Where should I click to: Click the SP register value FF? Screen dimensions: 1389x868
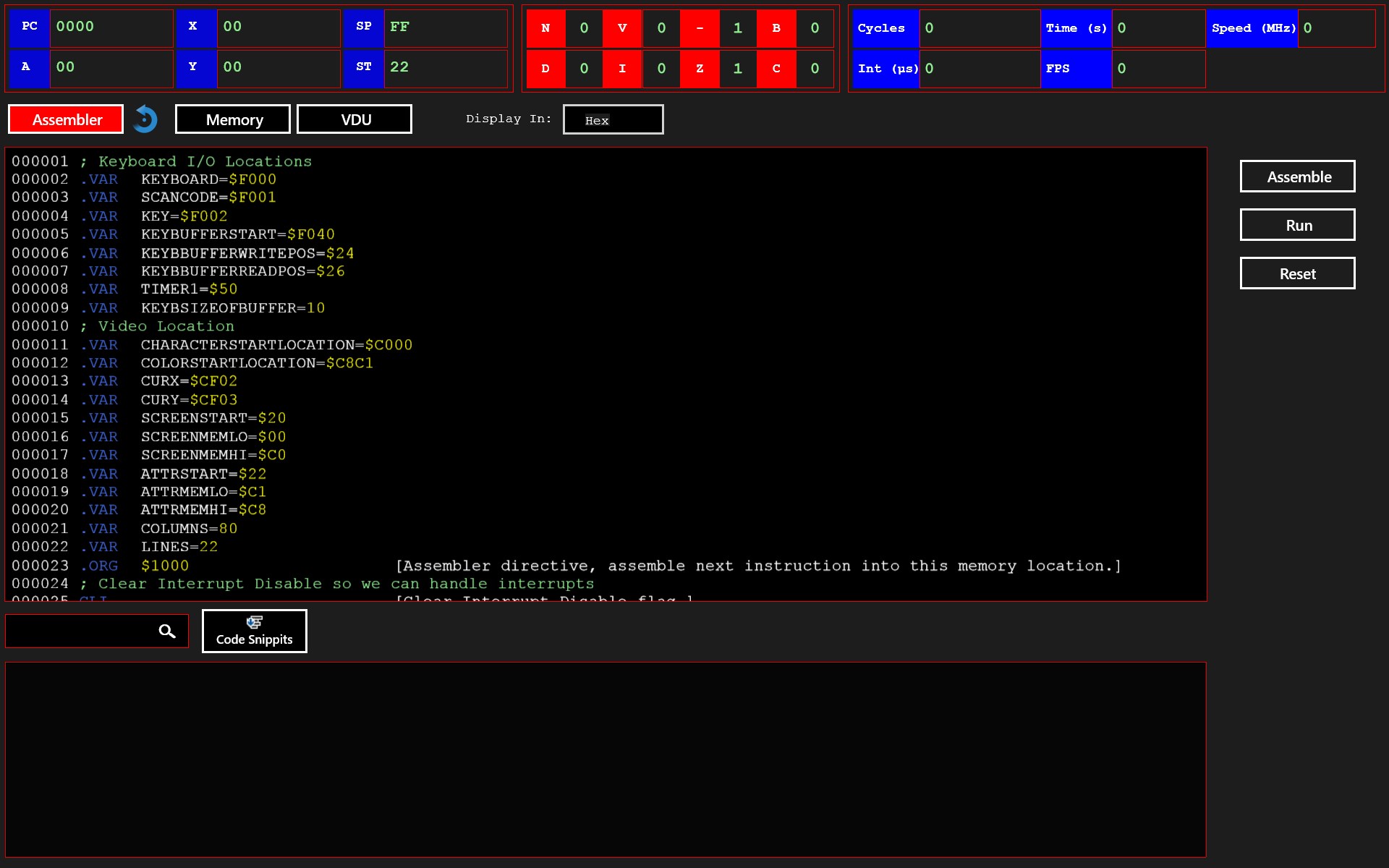coord(444,27)
